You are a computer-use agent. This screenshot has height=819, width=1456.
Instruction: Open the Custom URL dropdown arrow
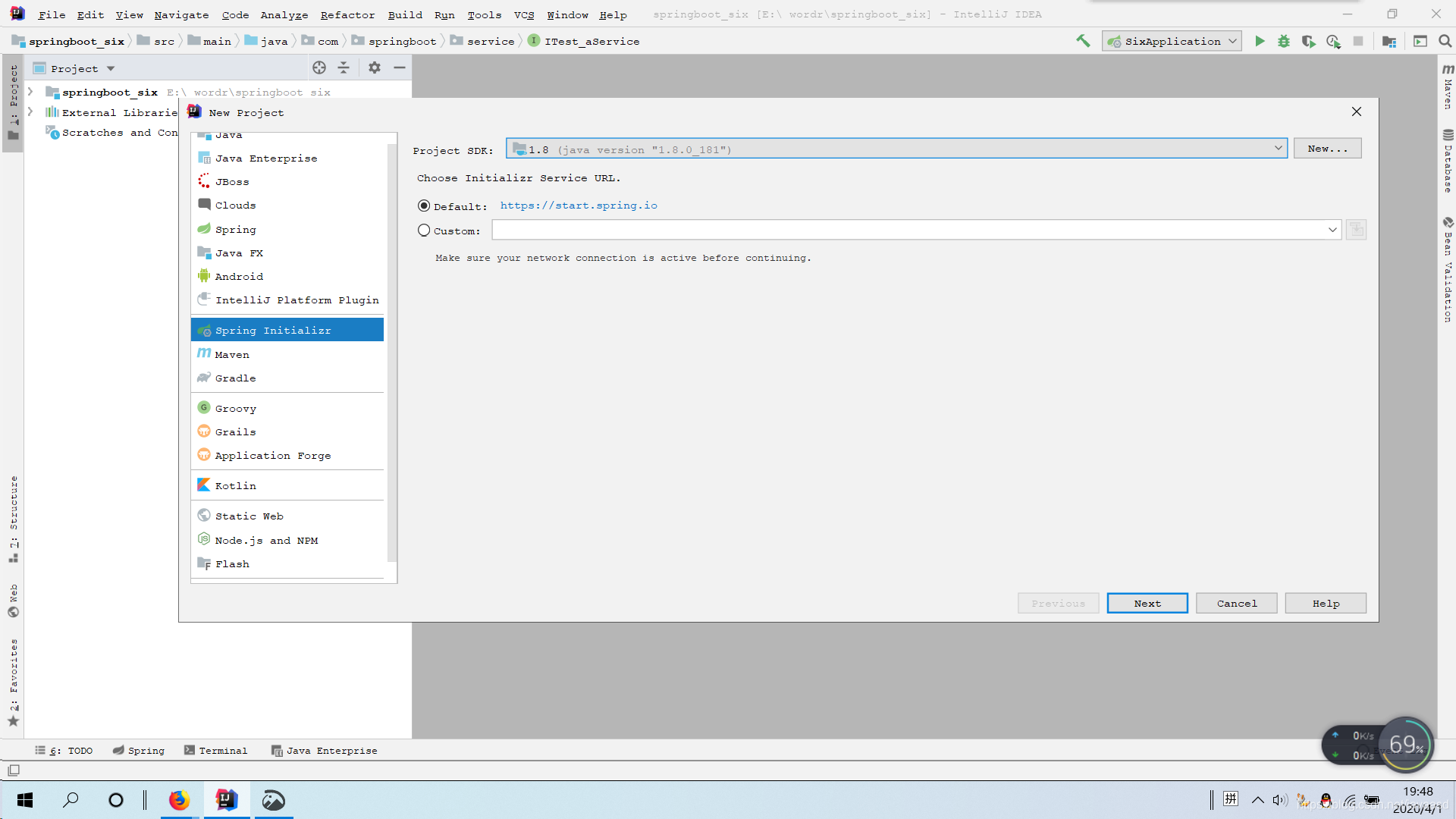point(1332,230)
